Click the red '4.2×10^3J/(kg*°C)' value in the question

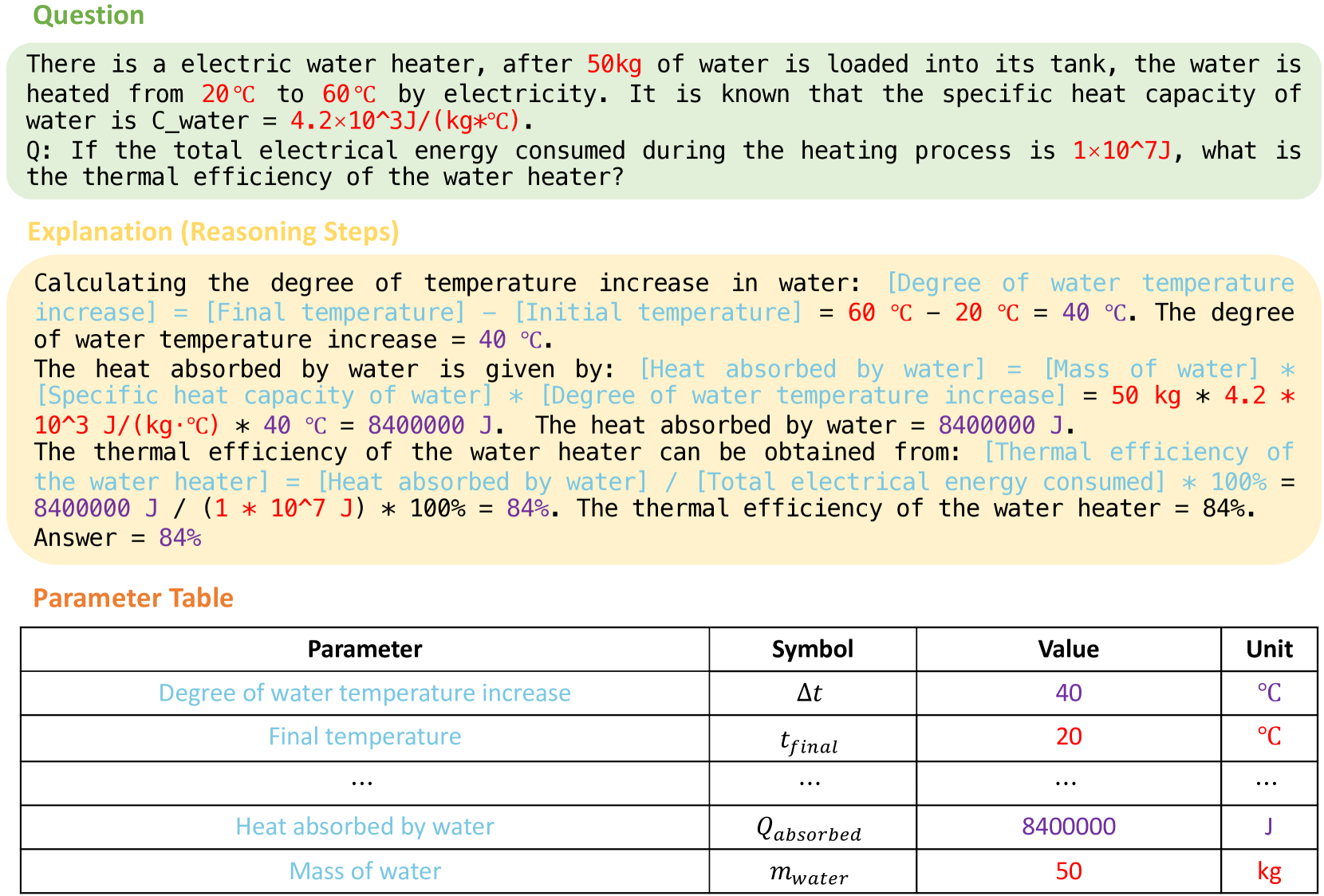click(405, 121)
